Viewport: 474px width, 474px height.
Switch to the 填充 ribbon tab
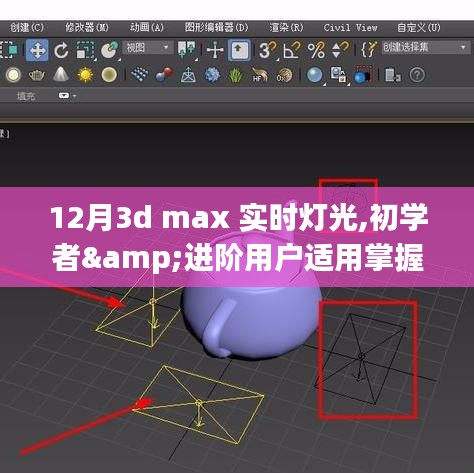(26, 97)
